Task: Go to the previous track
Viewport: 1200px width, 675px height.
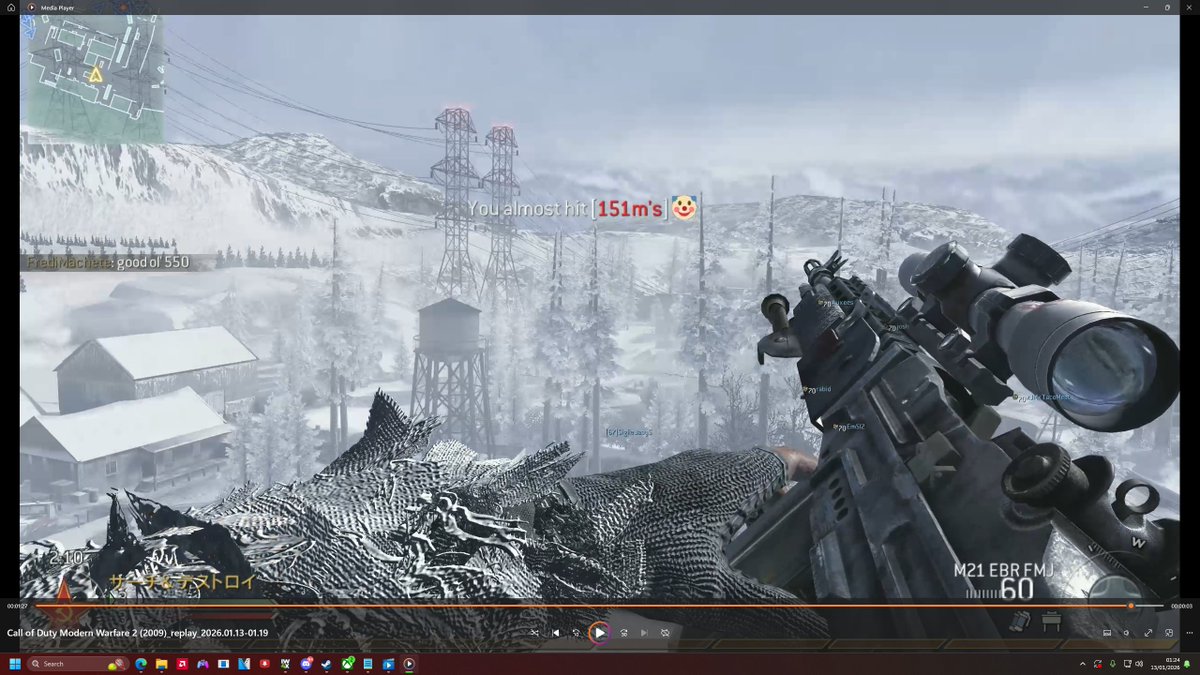Action: [x=555, y=632]
